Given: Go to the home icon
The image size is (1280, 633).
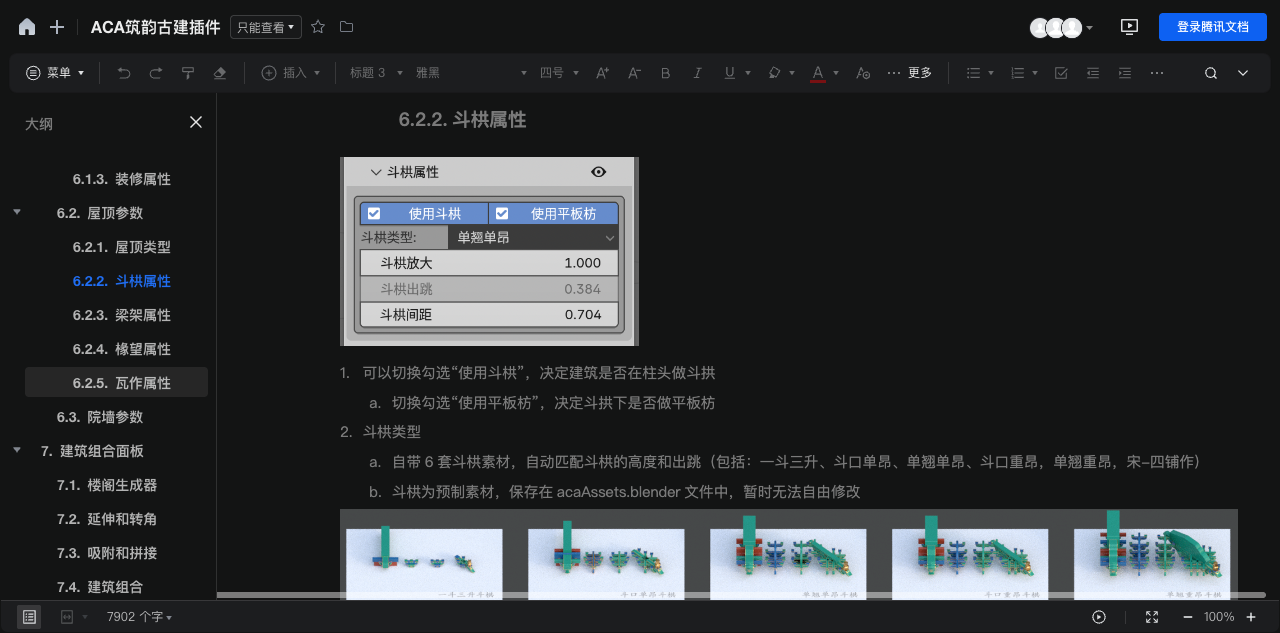Looking at the screenshot, I should [27, 27].
